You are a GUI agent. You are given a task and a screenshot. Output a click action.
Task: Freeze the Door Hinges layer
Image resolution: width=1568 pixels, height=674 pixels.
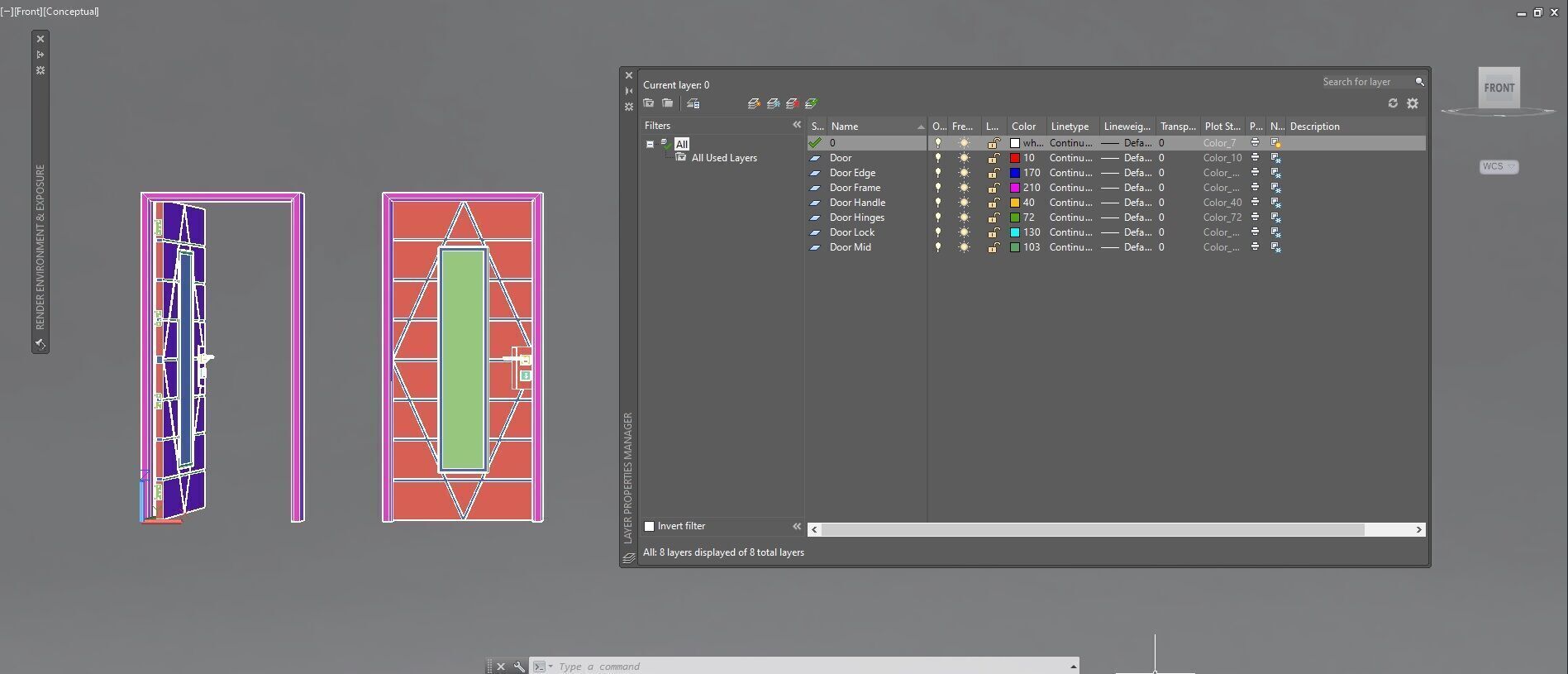tap(964, 217)
